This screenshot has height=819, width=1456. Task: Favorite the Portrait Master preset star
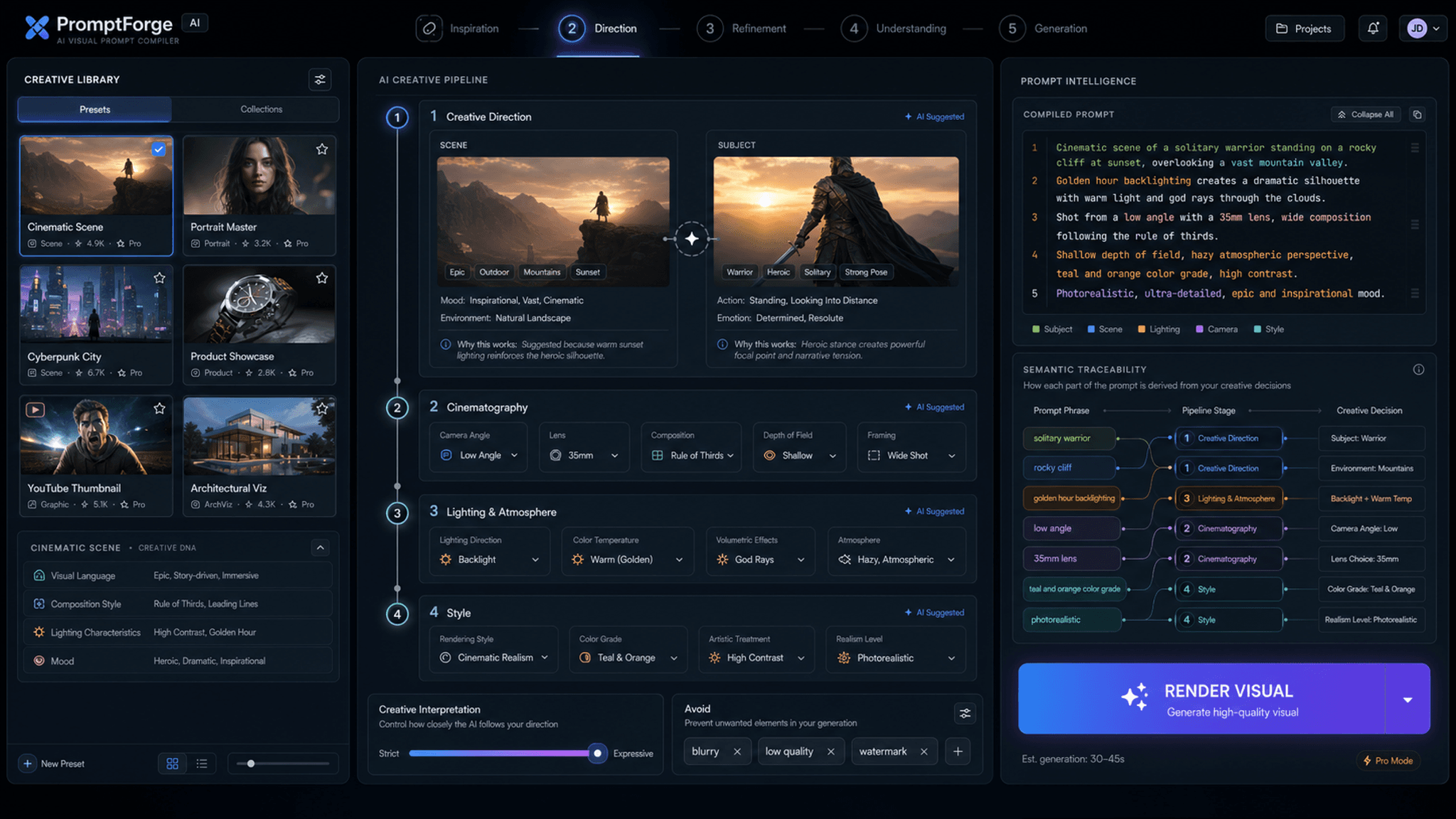pyautogui.click(x=322, y=149)
